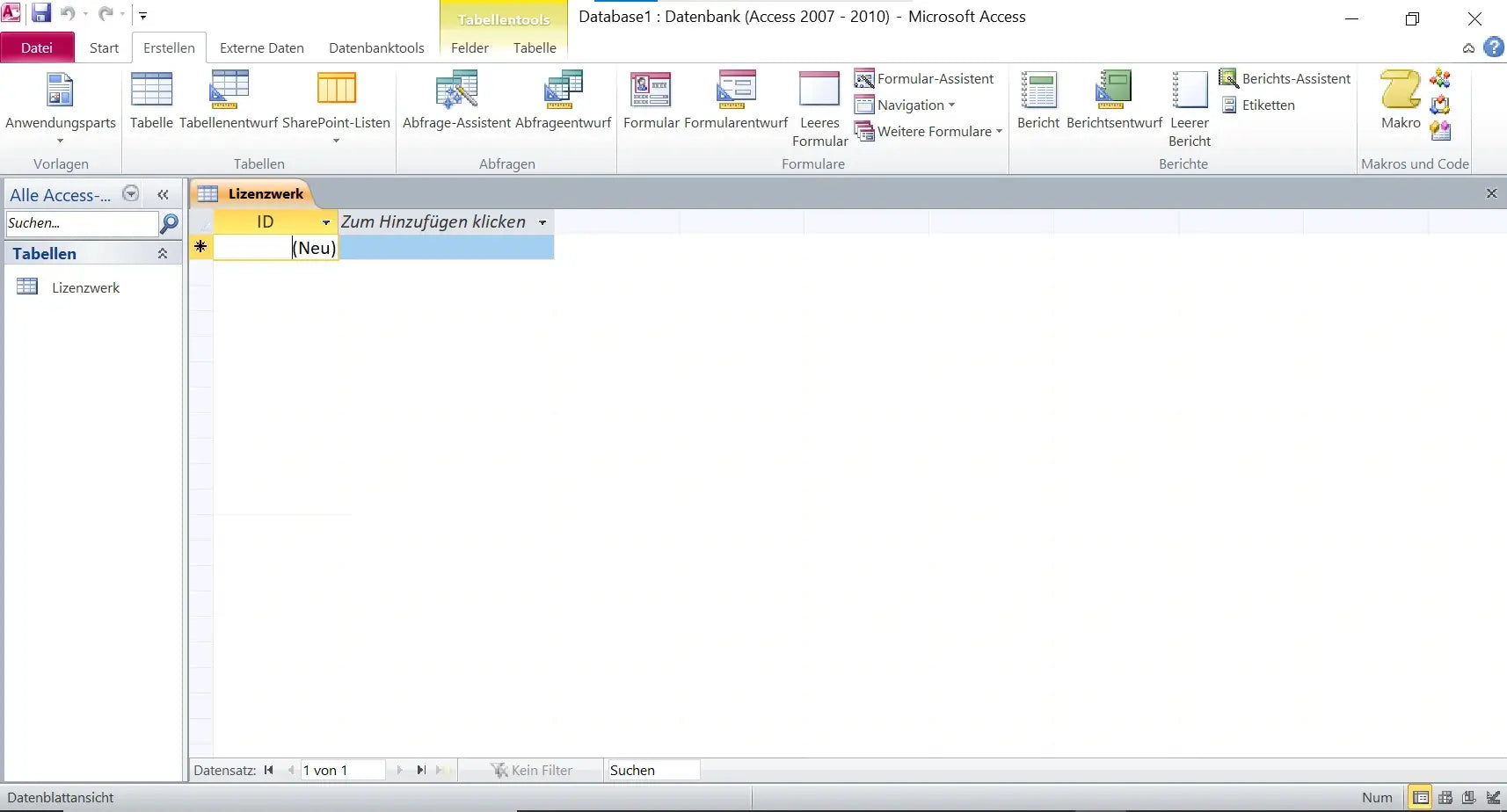1507x812 pixels.
Task: Open the Zum Hinzufügen klicken column dropdown
Action: (x=543, y=221)
